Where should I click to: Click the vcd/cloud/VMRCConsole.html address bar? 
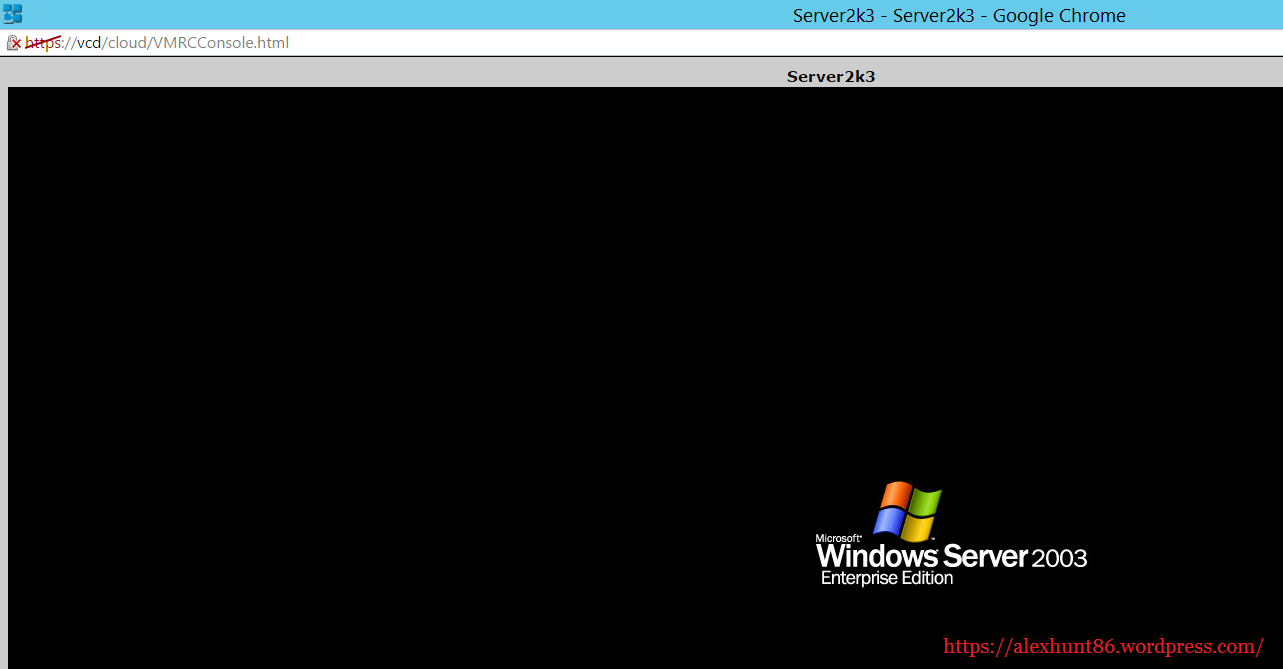pyautogui.click(x=157, y=43)
